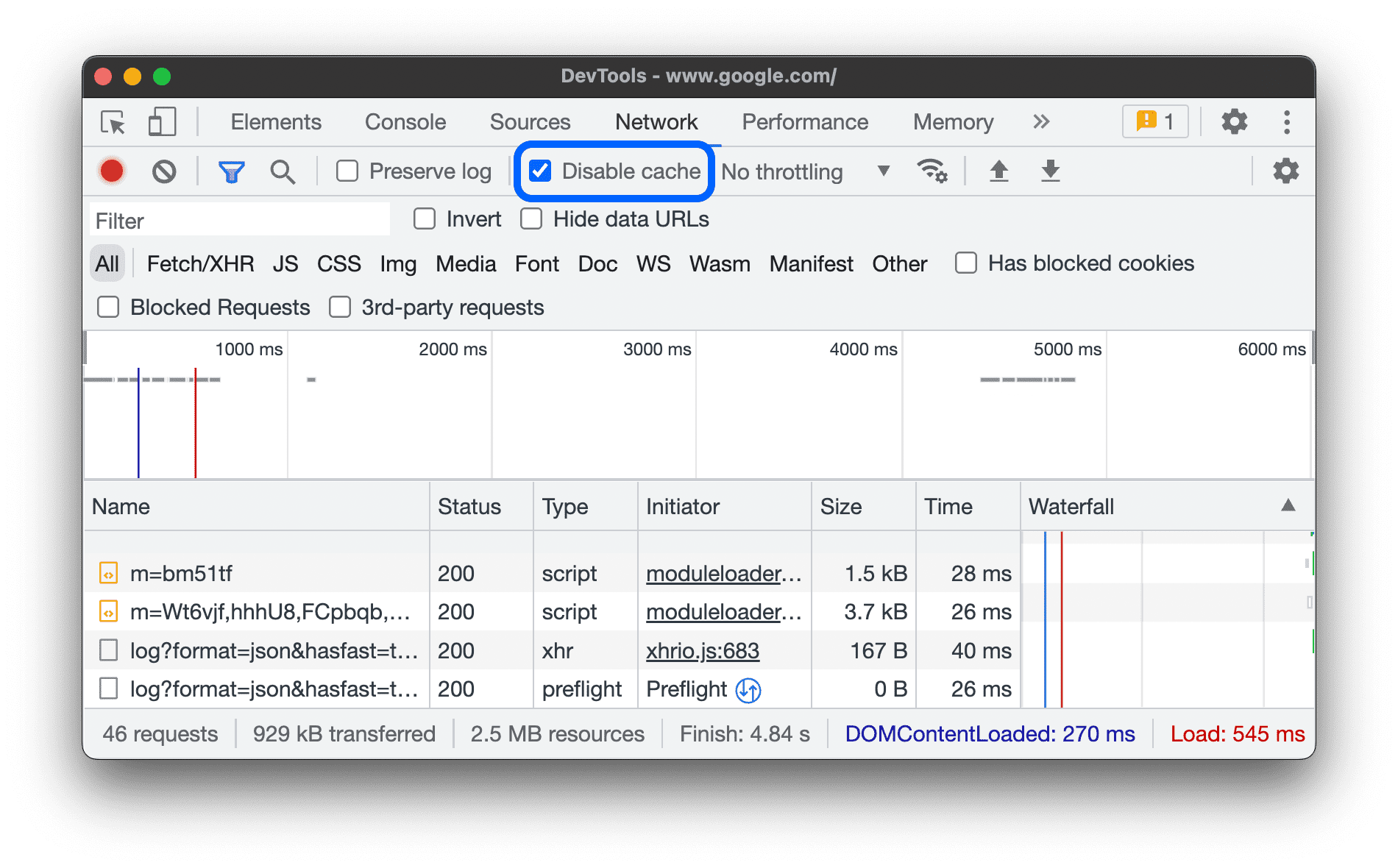Open network conditions settings
Image resolution: width=1398 pixels, height=868 pixels.
pyautogui.click(x=932, y=171)
